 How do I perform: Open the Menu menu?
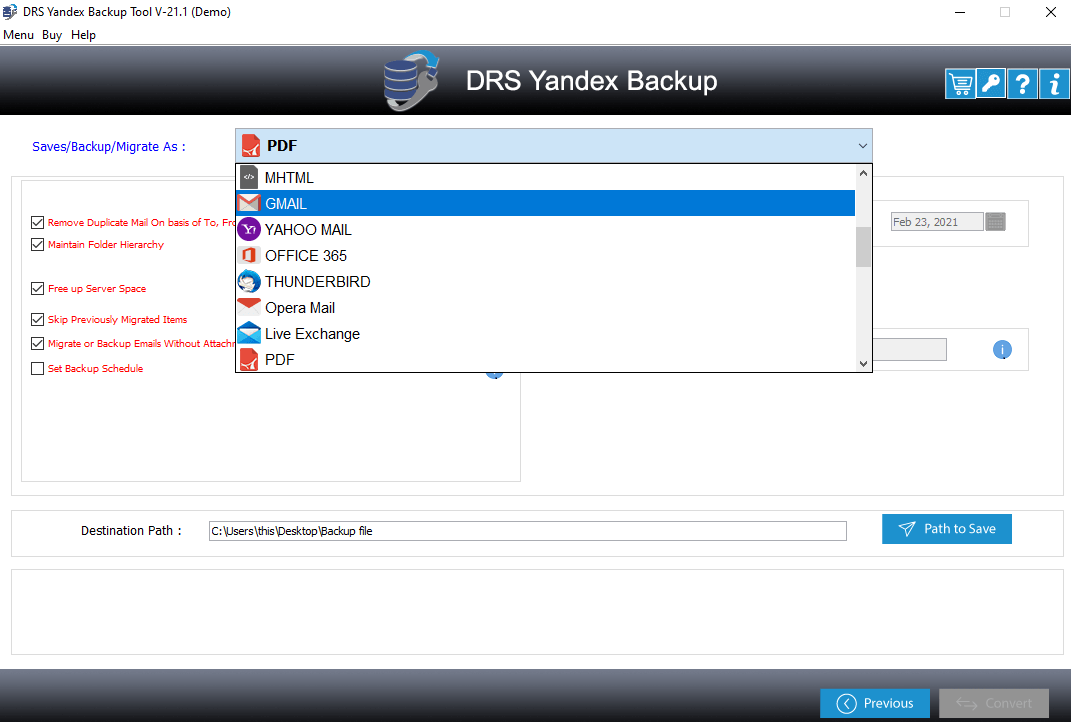coord(18,35)
